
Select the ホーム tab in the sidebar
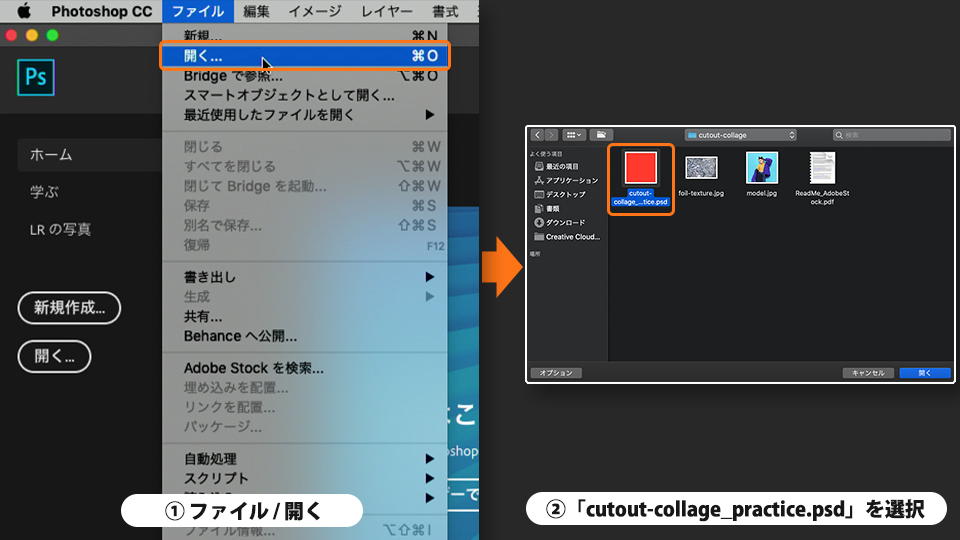[x=89, y=155]
